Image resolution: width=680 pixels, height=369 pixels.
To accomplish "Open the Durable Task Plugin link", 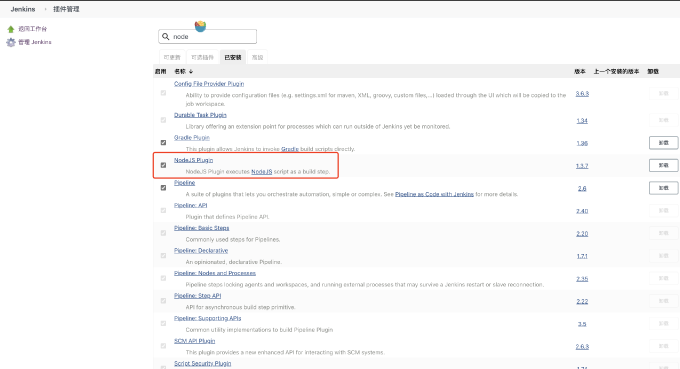I will click(200, 115).
